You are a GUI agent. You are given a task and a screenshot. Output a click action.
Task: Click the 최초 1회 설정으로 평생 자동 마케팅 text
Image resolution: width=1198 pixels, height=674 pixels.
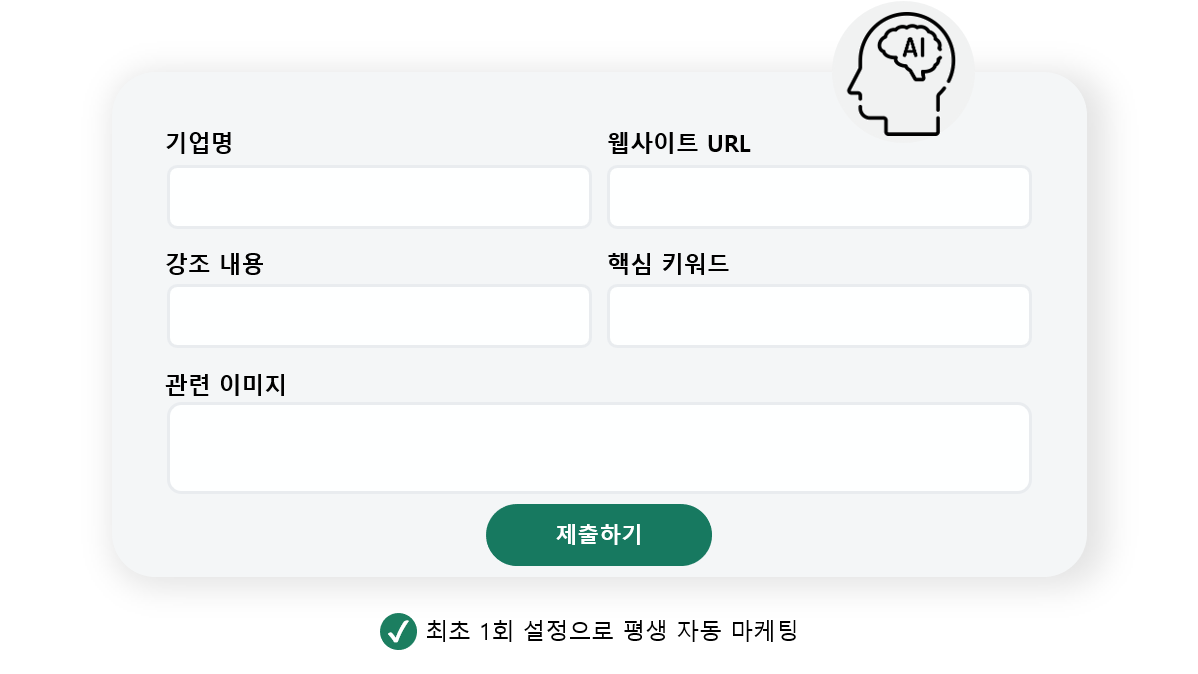[x=611, y=631]
